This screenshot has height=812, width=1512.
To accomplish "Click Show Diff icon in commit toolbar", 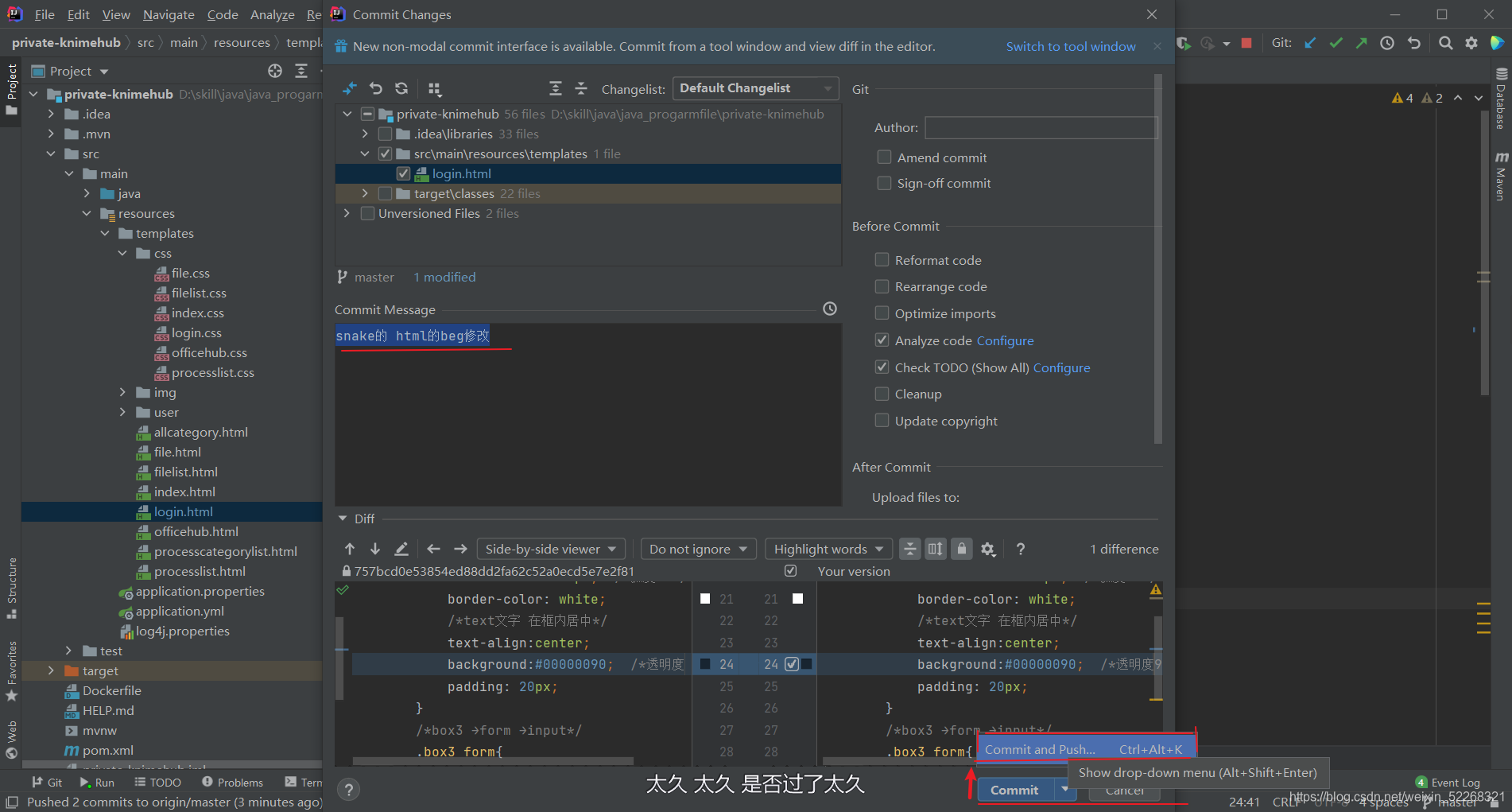I will (350, 88).
